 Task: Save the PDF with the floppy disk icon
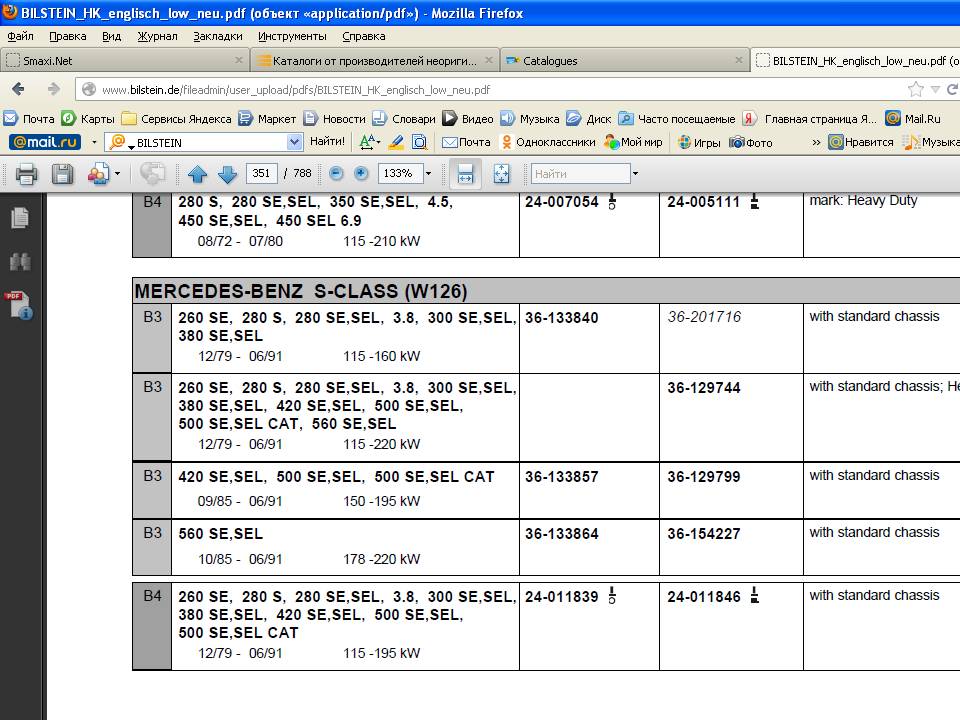[62, 174]
